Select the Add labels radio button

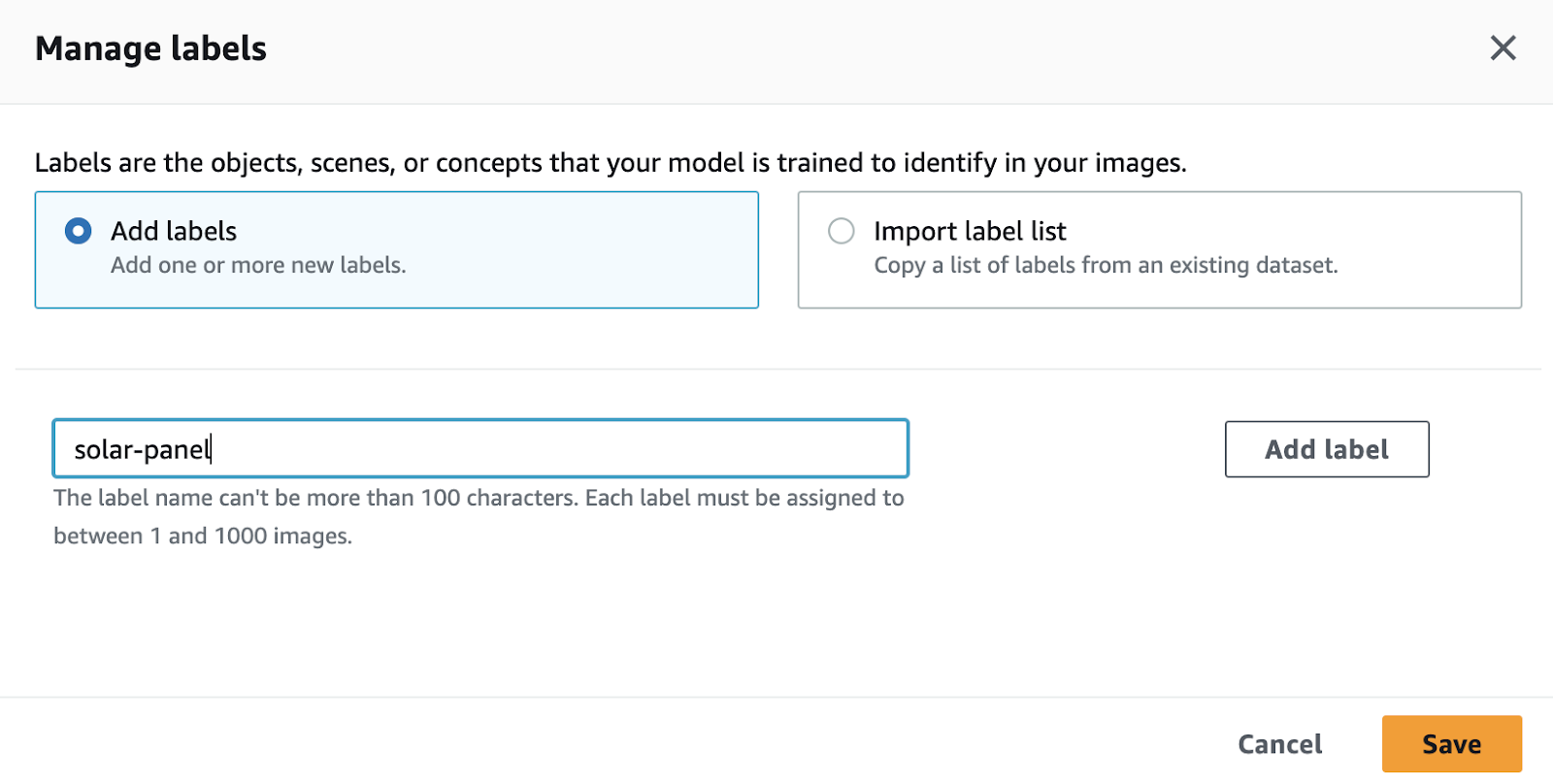(78, 231)
